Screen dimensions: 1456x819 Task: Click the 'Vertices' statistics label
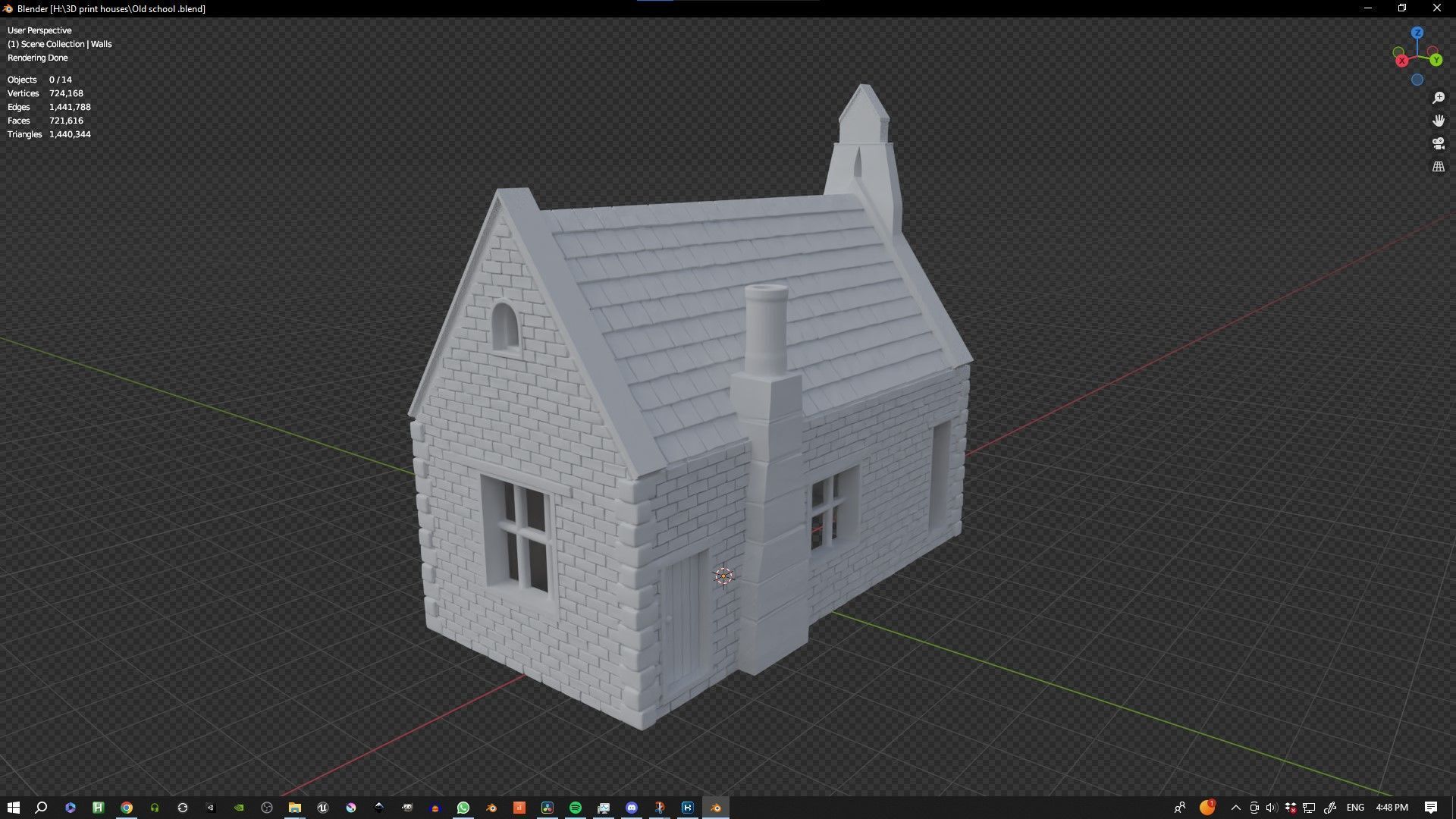[x=23, y=93]
